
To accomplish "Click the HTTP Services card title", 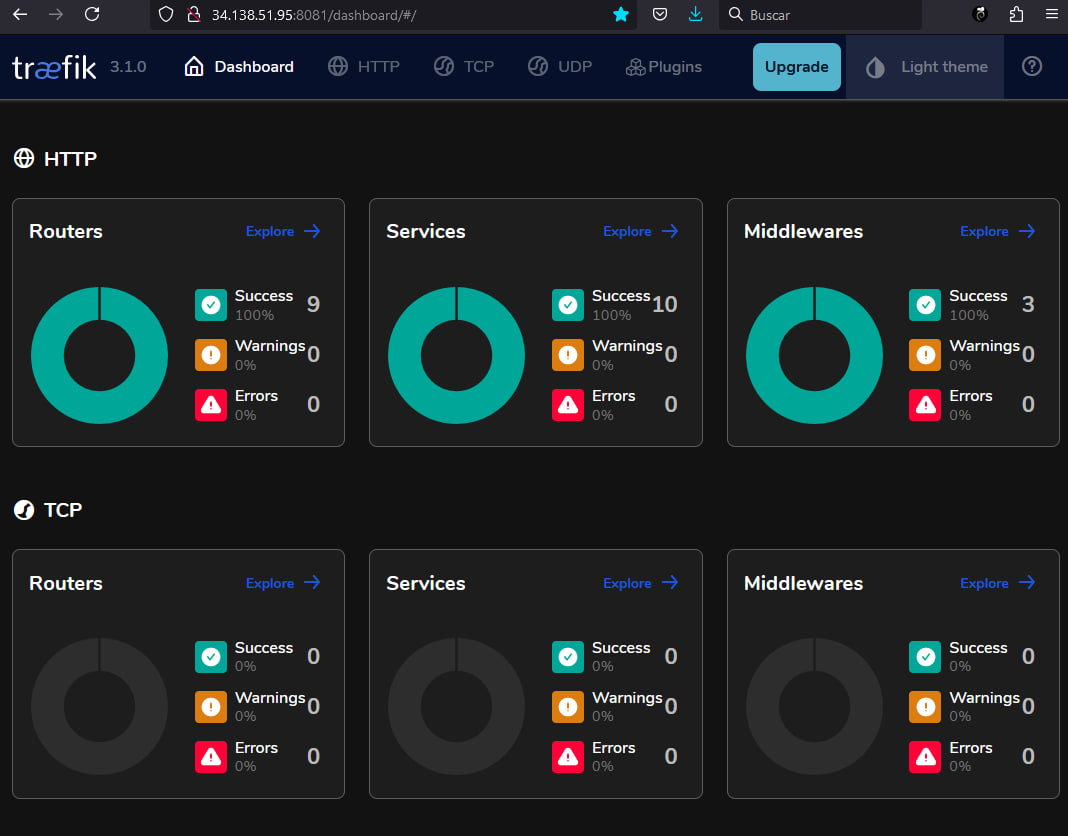I will pos(426,232).
